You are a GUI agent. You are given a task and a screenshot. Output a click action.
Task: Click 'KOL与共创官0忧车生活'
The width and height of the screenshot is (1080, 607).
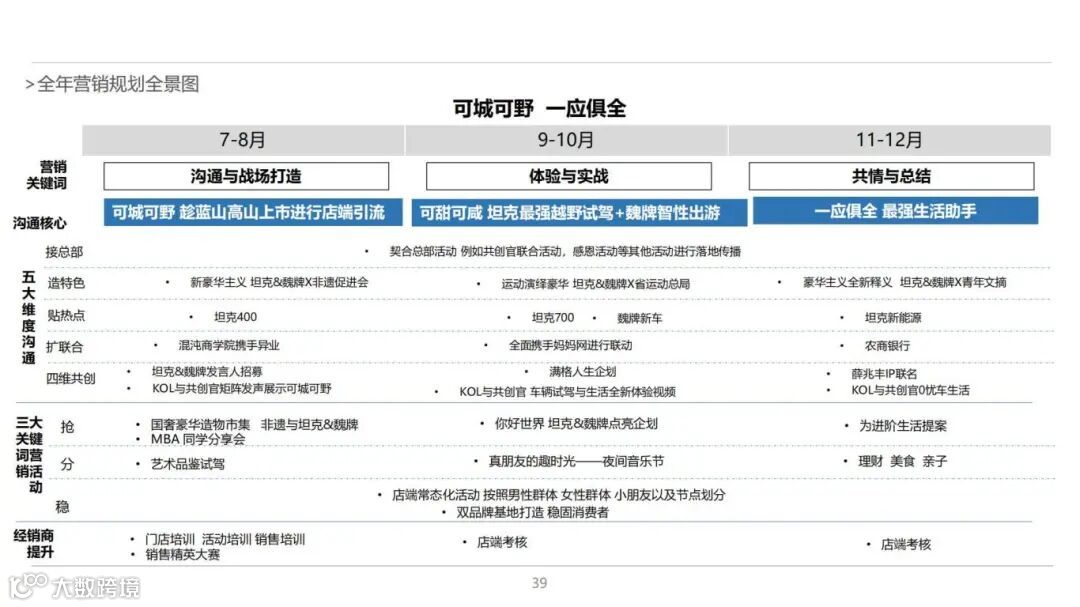[910, 390]
